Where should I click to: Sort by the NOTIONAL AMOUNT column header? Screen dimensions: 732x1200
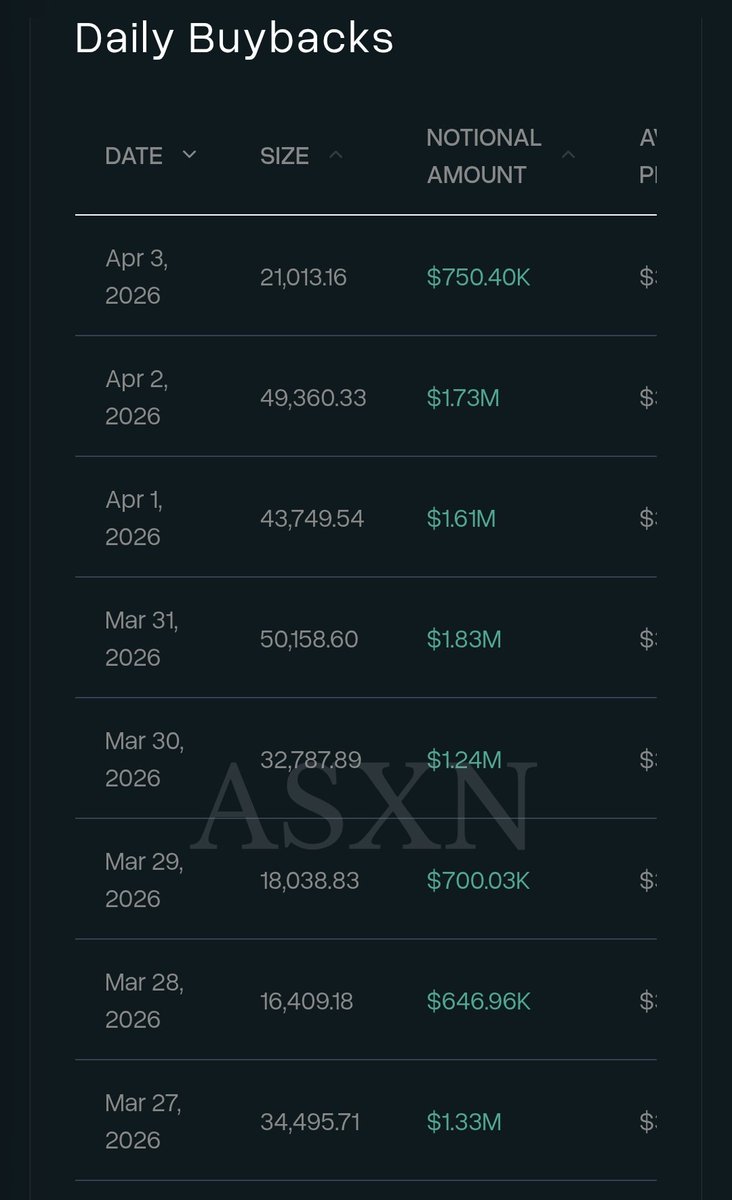tap(484, 156)
